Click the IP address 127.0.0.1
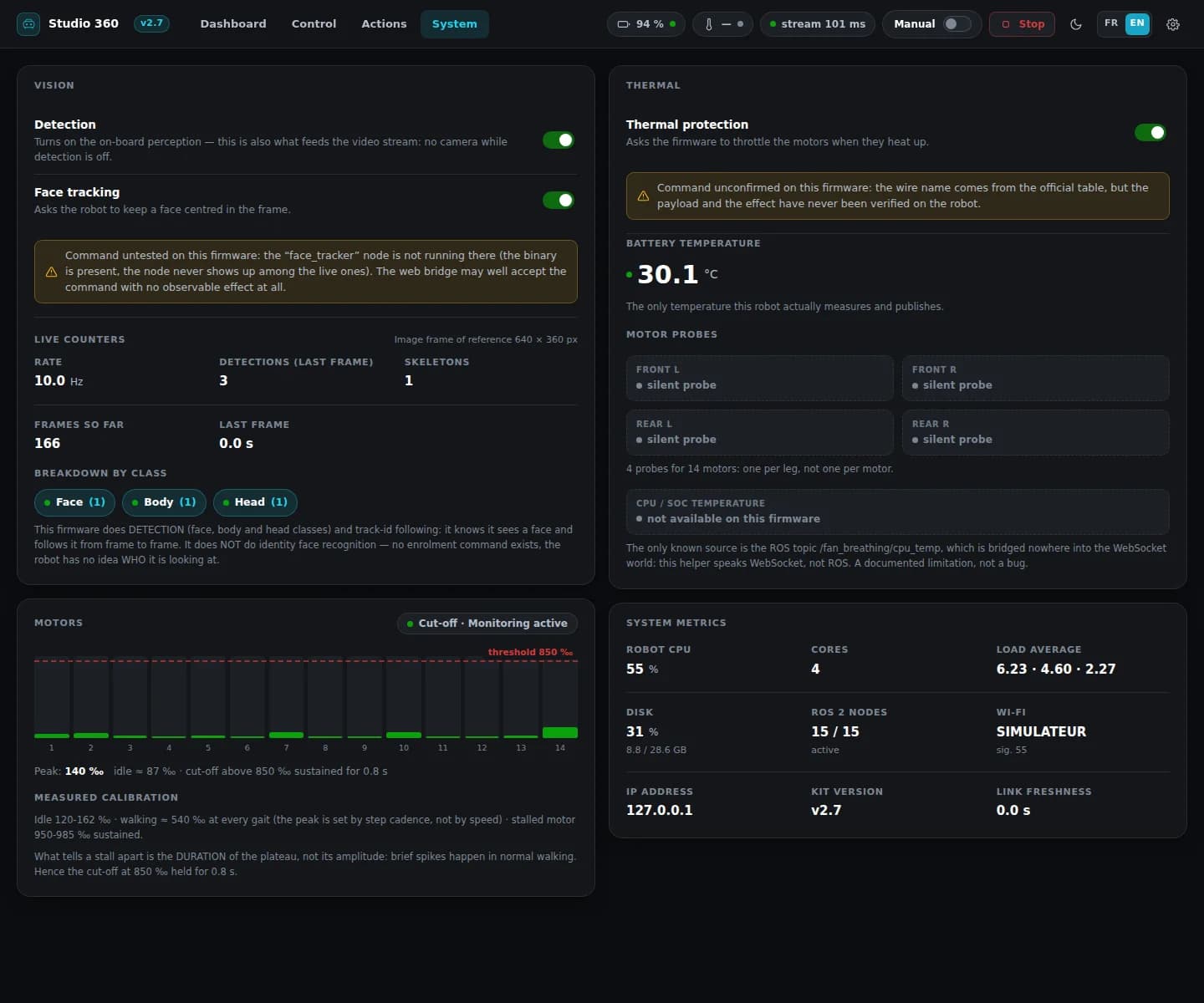This screenshot has width=1204, height=1003. [x=660, y=811]
